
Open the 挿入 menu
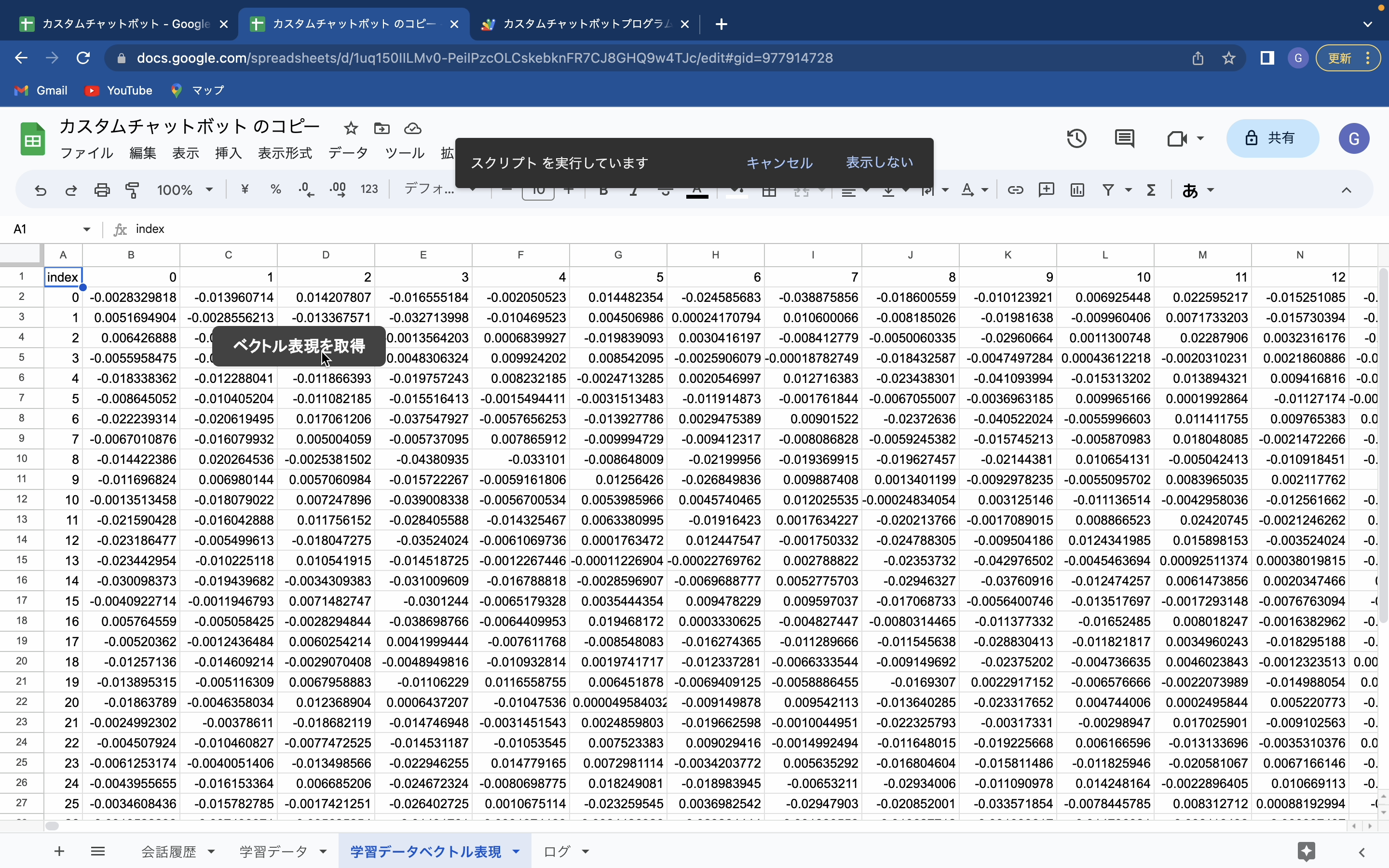point(228,153)
